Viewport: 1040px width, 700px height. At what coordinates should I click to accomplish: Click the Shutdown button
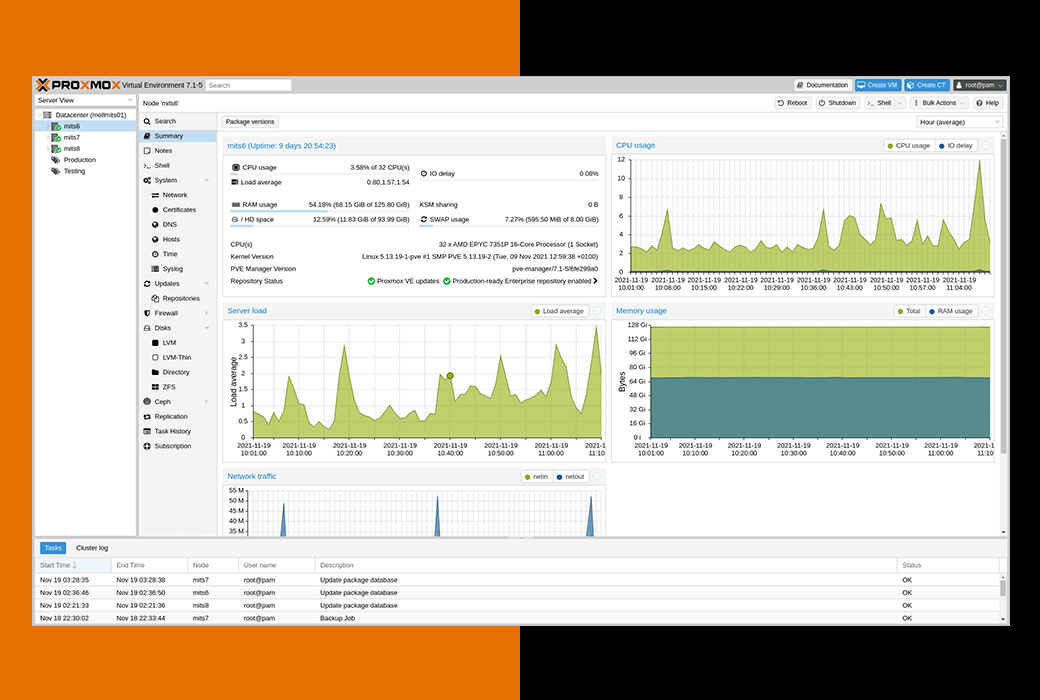pos(837,103)
